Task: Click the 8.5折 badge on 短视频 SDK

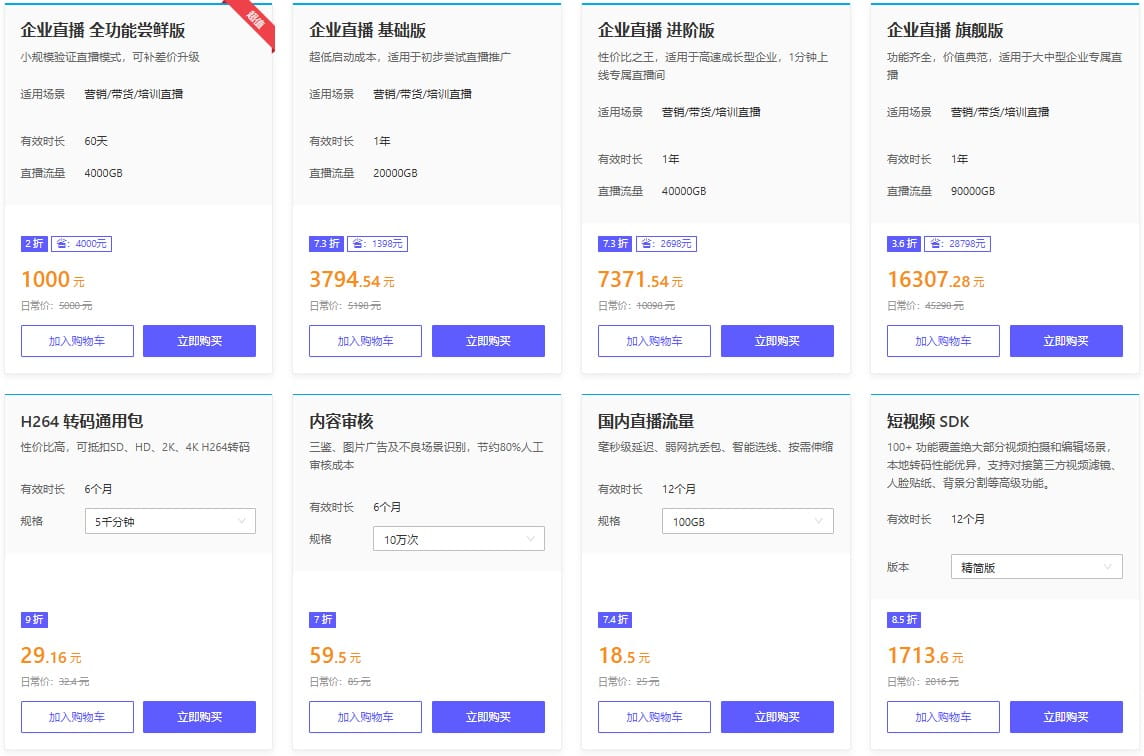Action: (x=902, y=619)
